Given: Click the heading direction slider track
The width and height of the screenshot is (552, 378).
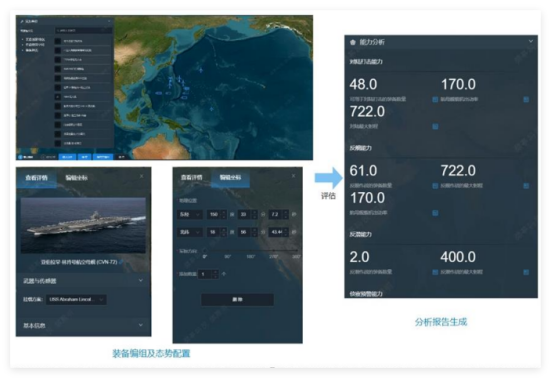Looking at the screenshot, I should tap(252, 250).
